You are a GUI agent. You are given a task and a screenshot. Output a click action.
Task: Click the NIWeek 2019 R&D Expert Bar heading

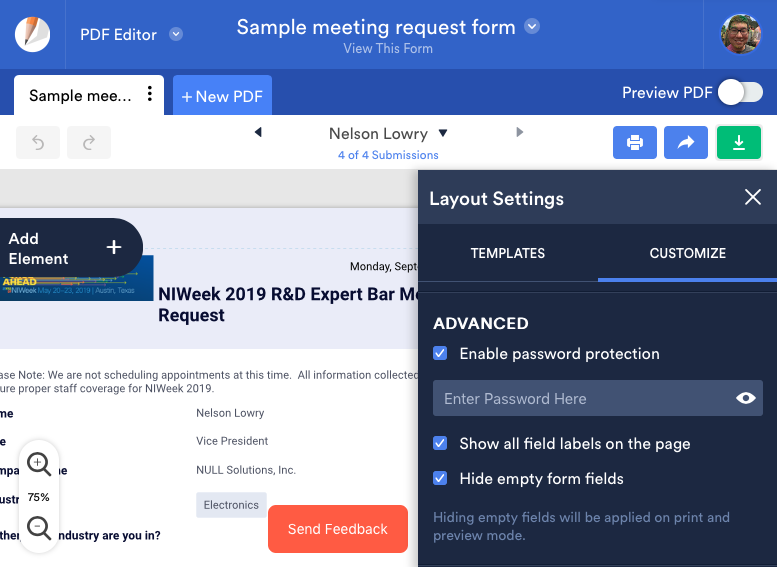pyautogui.click(x=288, y=304)
